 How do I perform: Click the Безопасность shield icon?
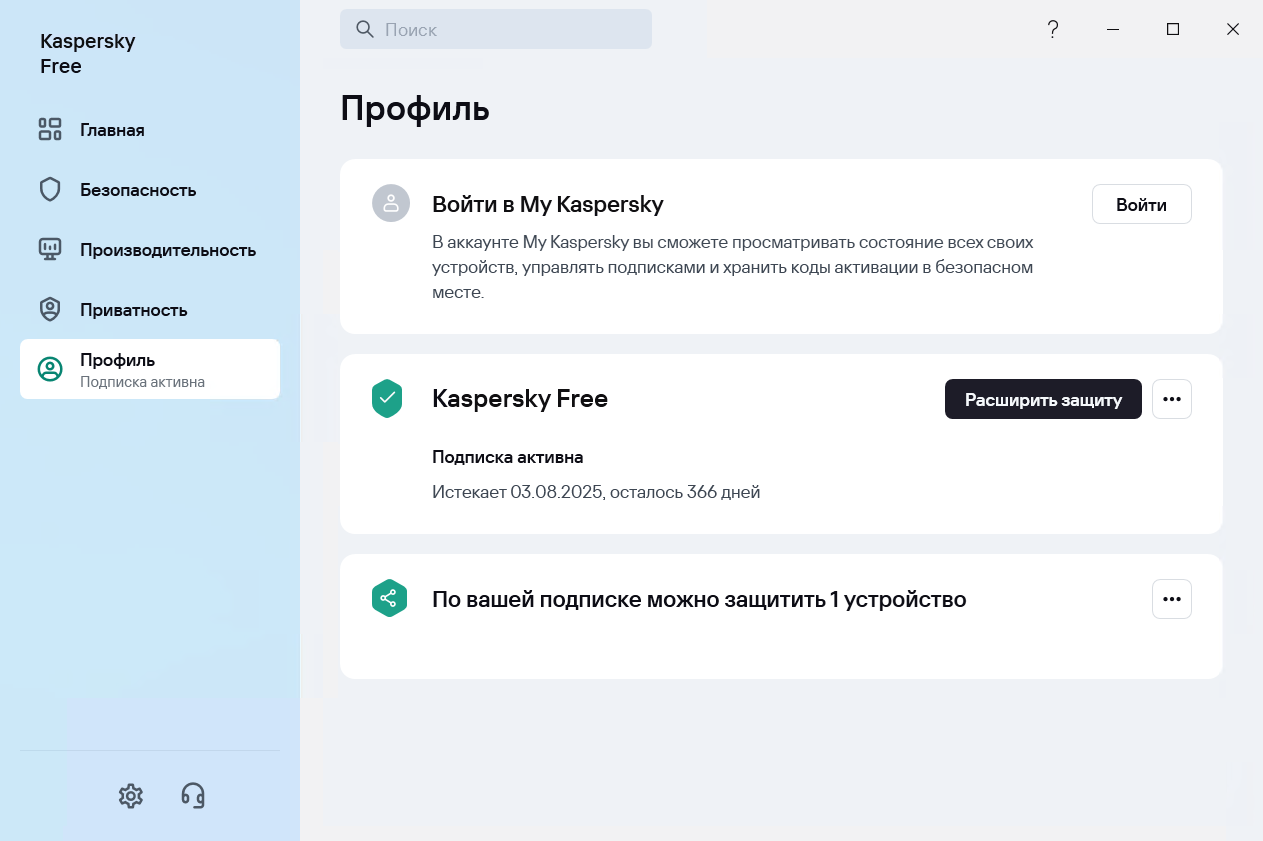click(x=50, y=190)
